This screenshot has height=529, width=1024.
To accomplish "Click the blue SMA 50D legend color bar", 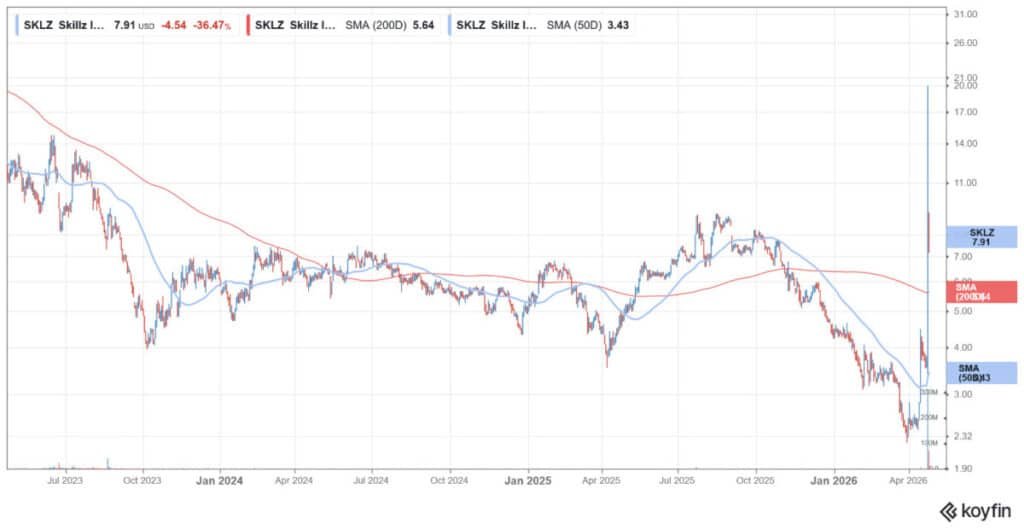I will (x=449, y=24).
